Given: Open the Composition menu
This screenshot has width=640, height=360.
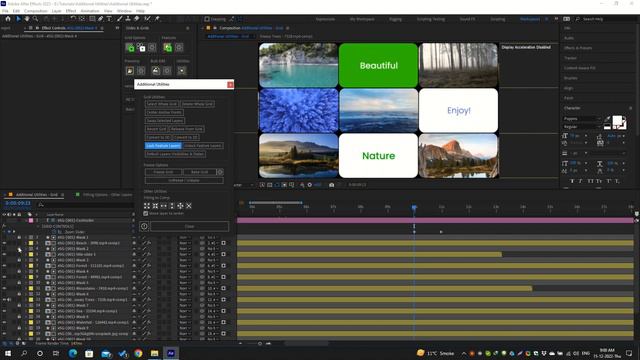Looking at the screenshot, I should [x=36, y=11].
